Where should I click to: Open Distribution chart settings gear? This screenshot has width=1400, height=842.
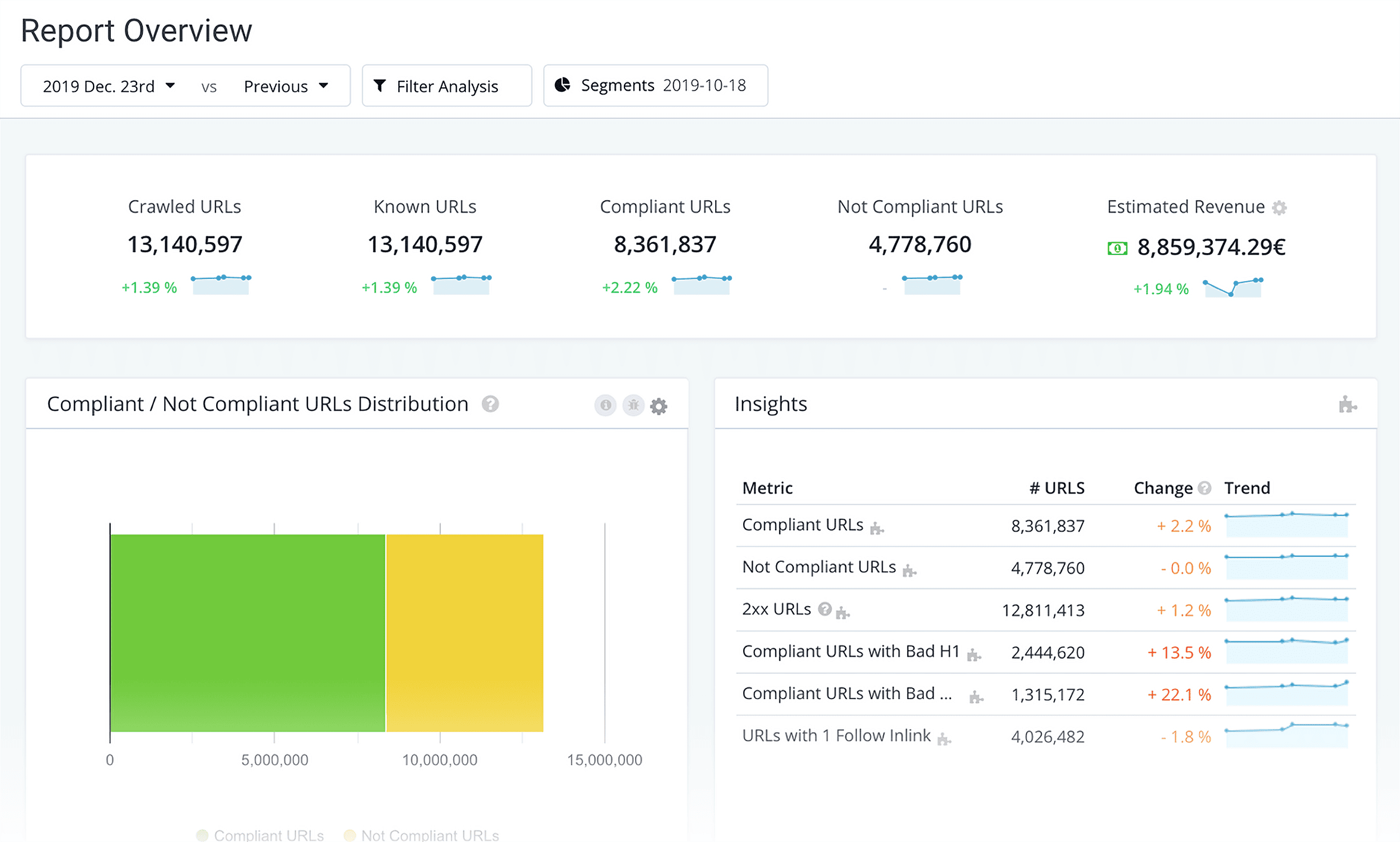pyautogui.click(x=659, y=406)
